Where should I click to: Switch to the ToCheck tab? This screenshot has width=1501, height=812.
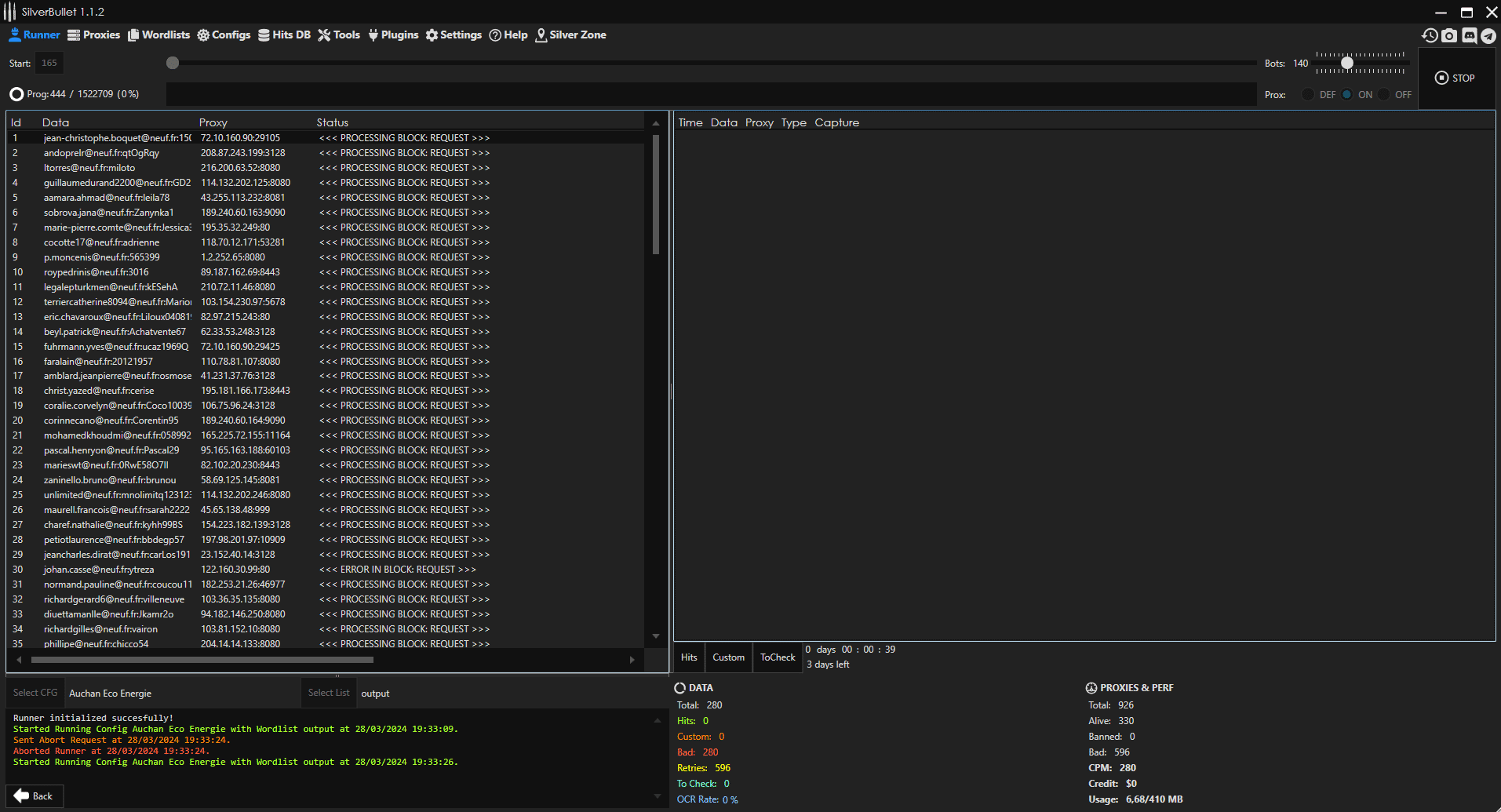[777, 657]
